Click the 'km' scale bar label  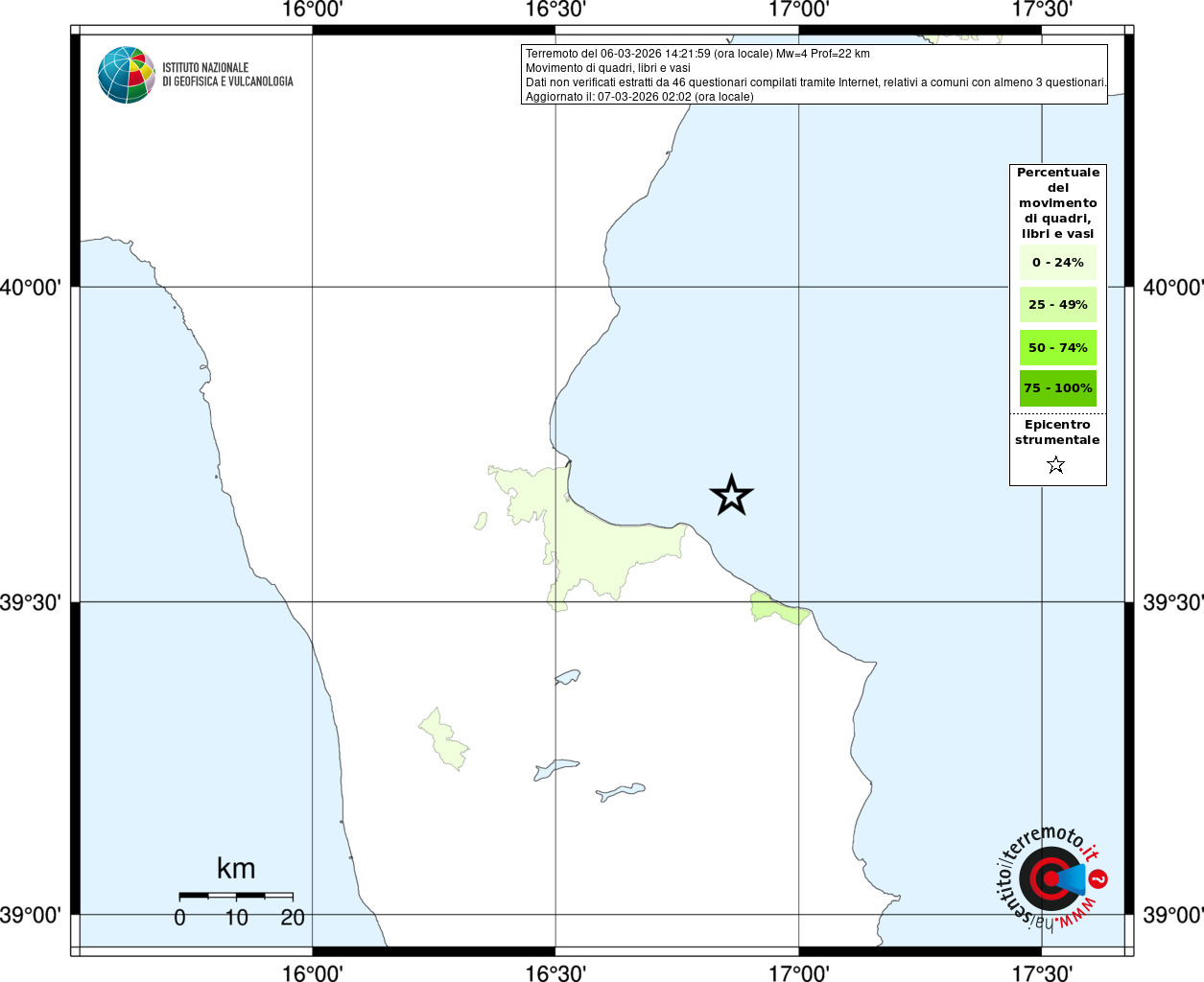point(236,868)
